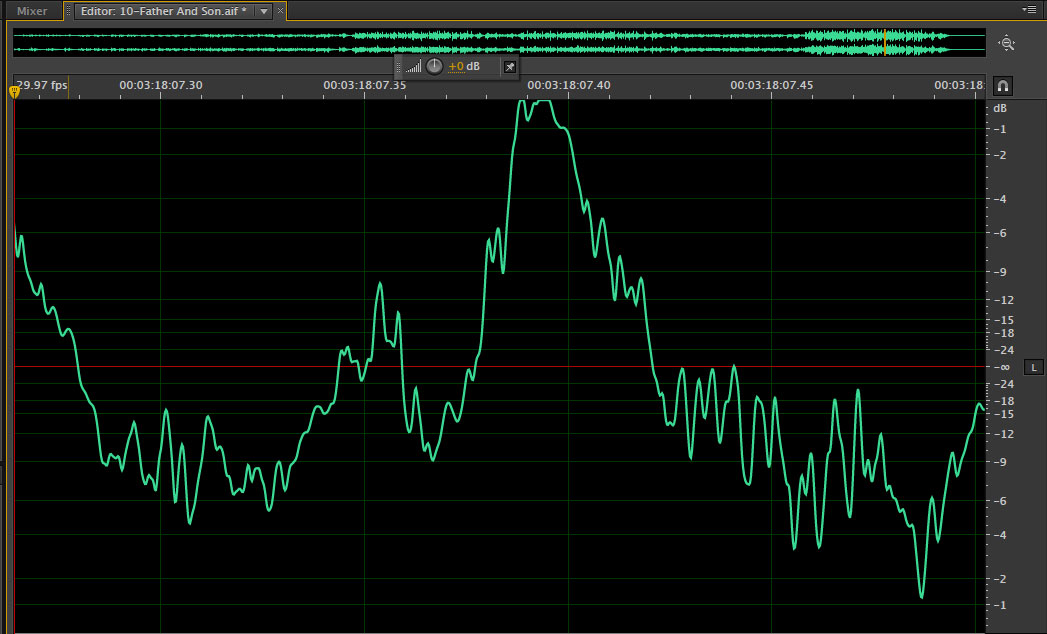Click the ruler at 00:03:18:07.40
1047x634 pixels.
568,86
